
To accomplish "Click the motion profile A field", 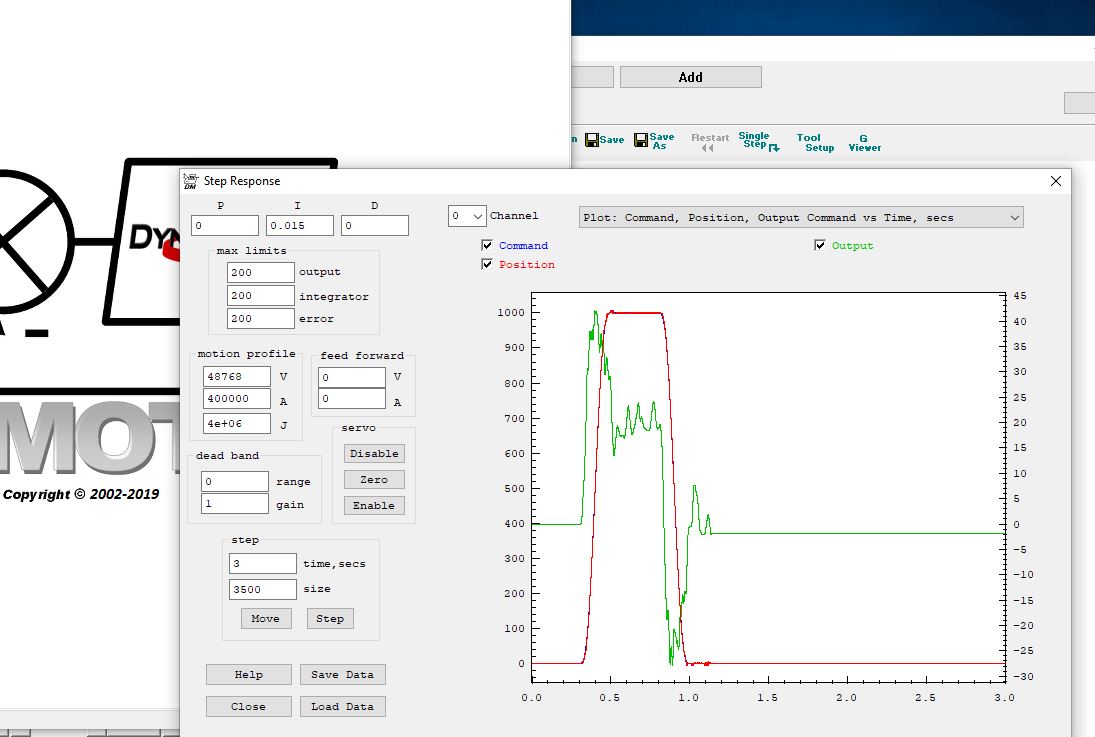I will pyautogui.click(x=237, y=399).
